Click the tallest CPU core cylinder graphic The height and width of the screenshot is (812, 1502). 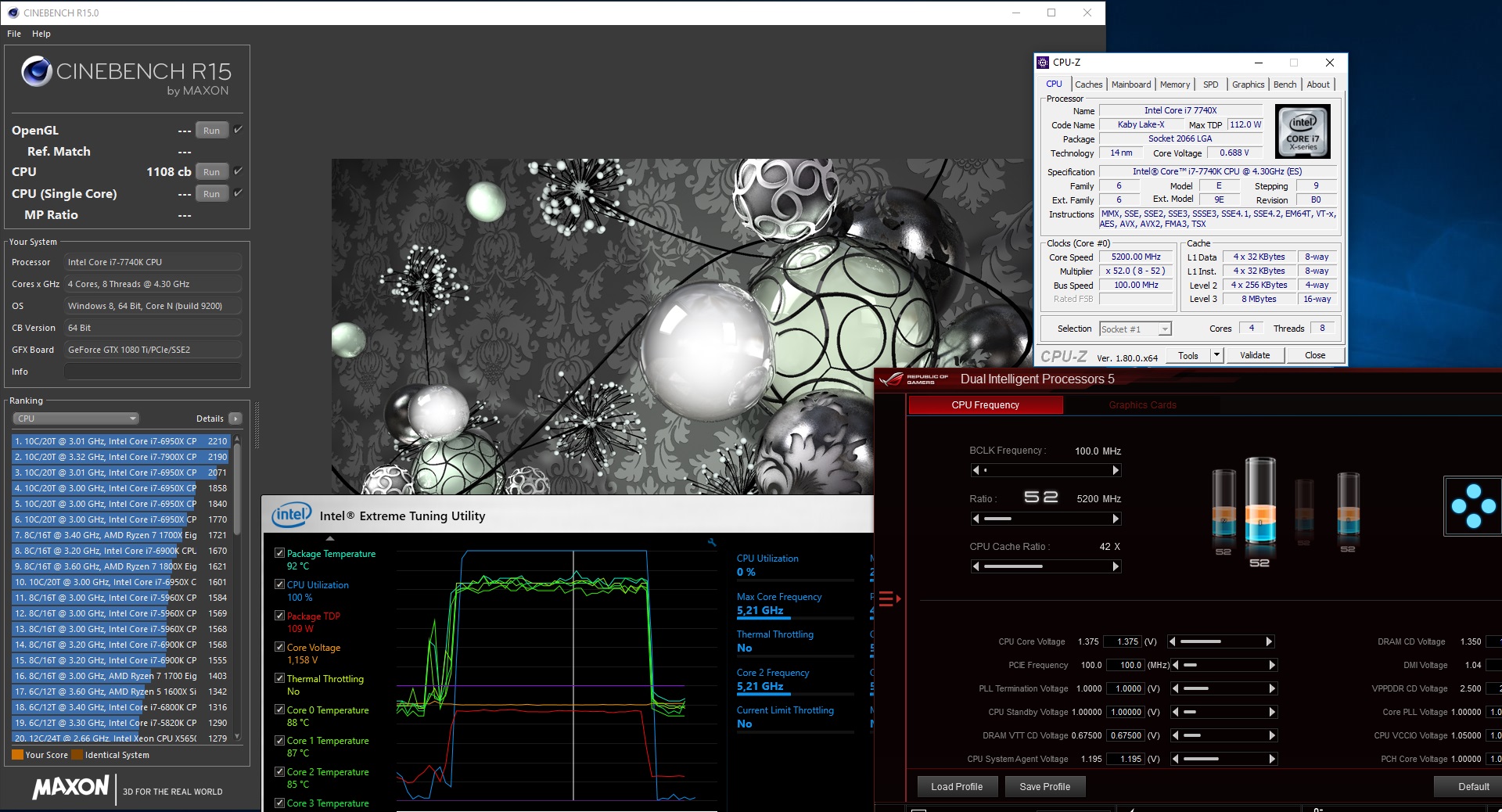click(1259, 501)
